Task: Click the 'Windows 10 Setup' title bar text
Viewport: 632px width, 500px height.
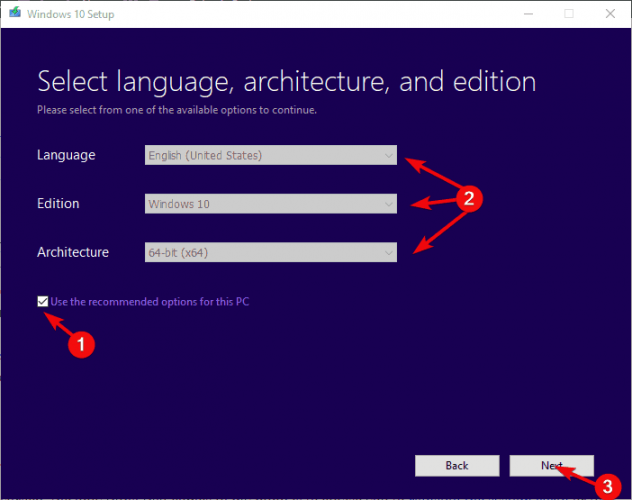Action: point(71,13)
